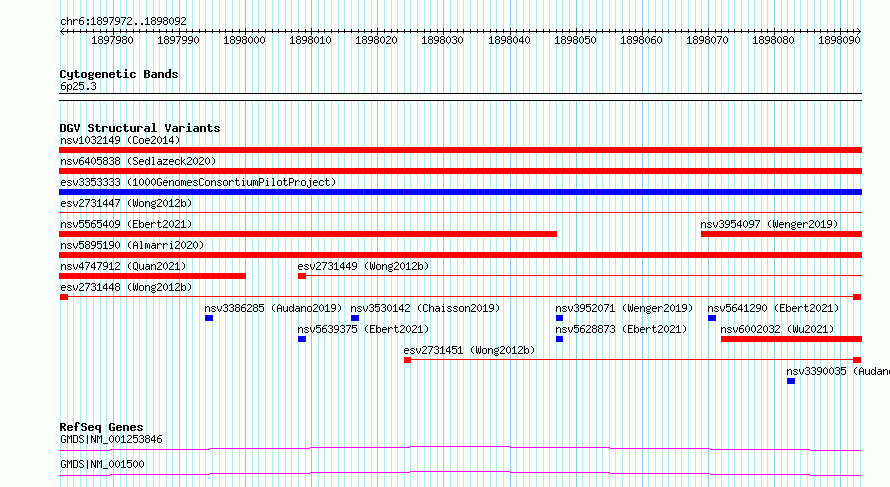Click chr6:1897972..1898092 coordinate text
The height and width of the screenshot is (487, 890).
tap(123, 21)
